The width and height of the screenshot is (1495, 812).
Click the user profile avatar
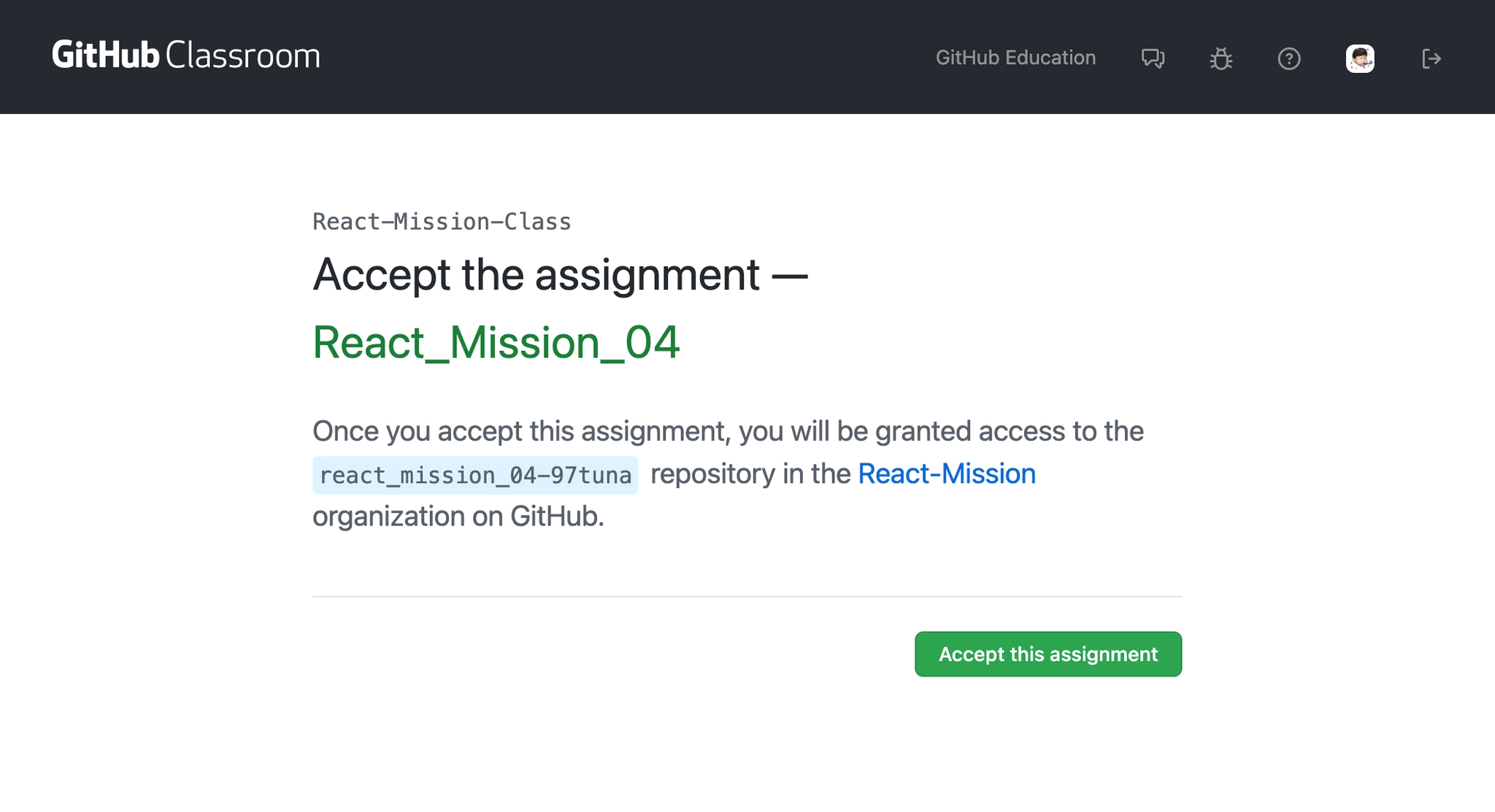pos(1360,58)
